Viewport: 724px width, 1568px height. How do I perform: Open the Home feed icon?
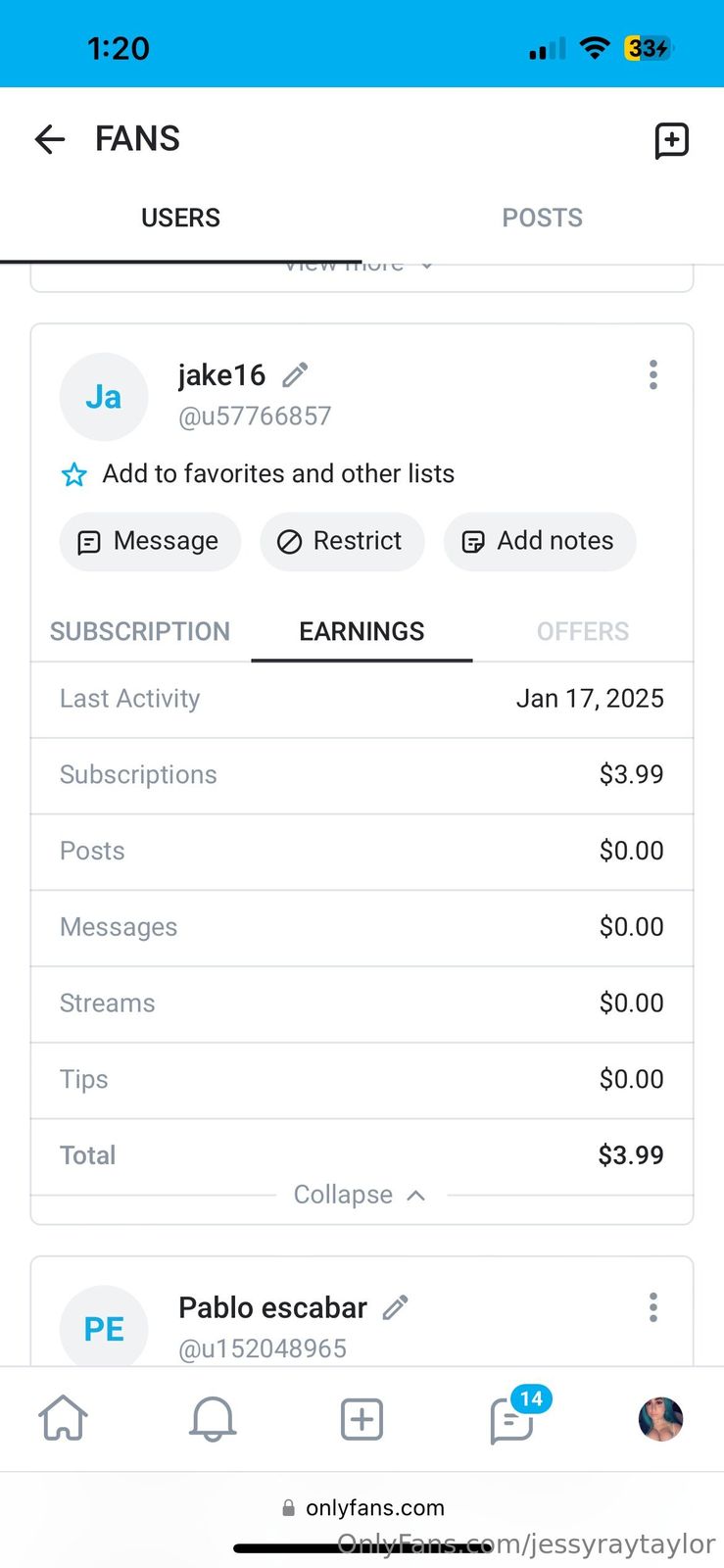63,1418
